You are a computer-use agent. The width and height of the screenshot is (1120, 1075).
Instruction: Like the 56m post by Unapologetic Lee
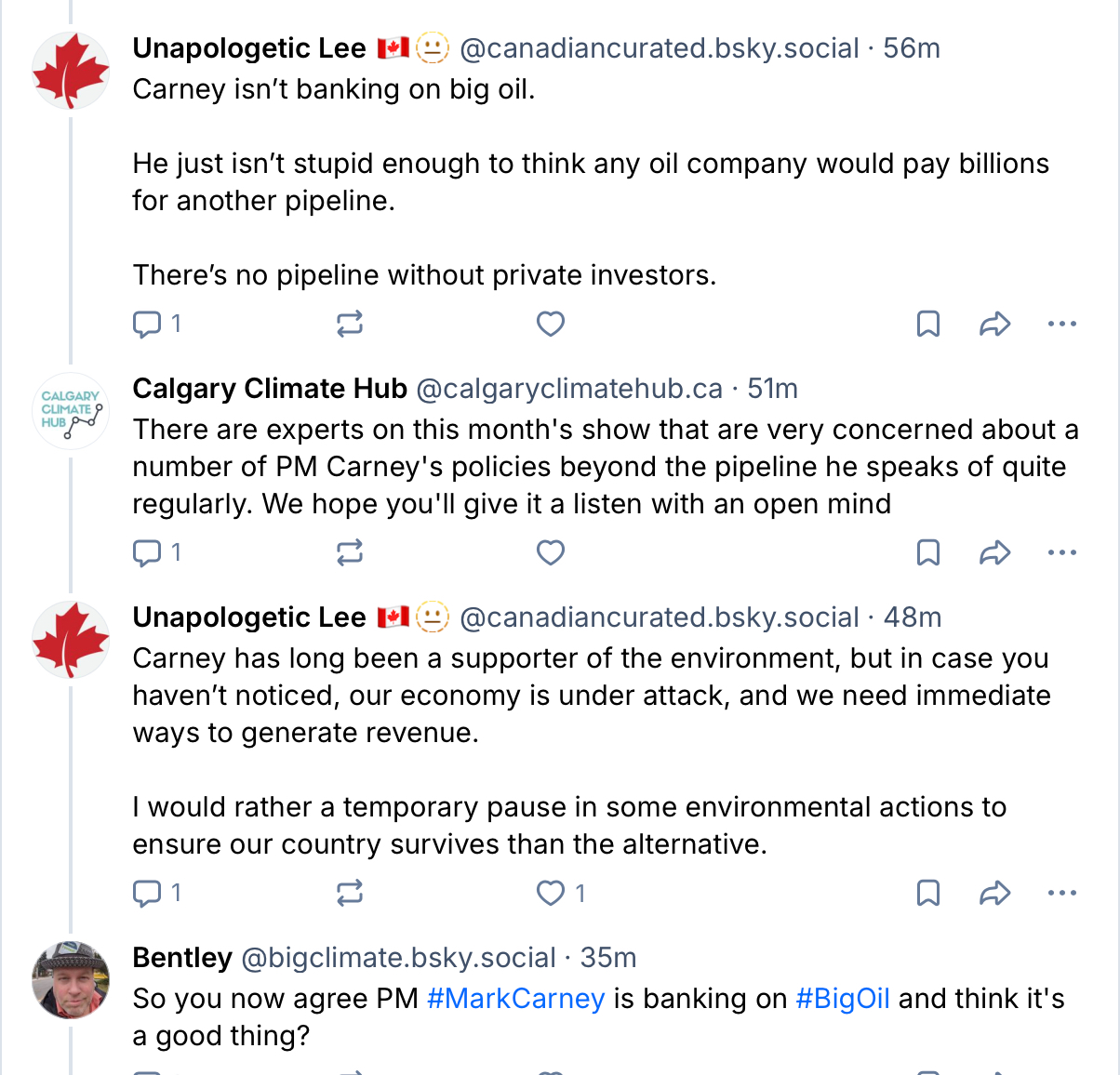pyautogui.click(x=551, y=324)
